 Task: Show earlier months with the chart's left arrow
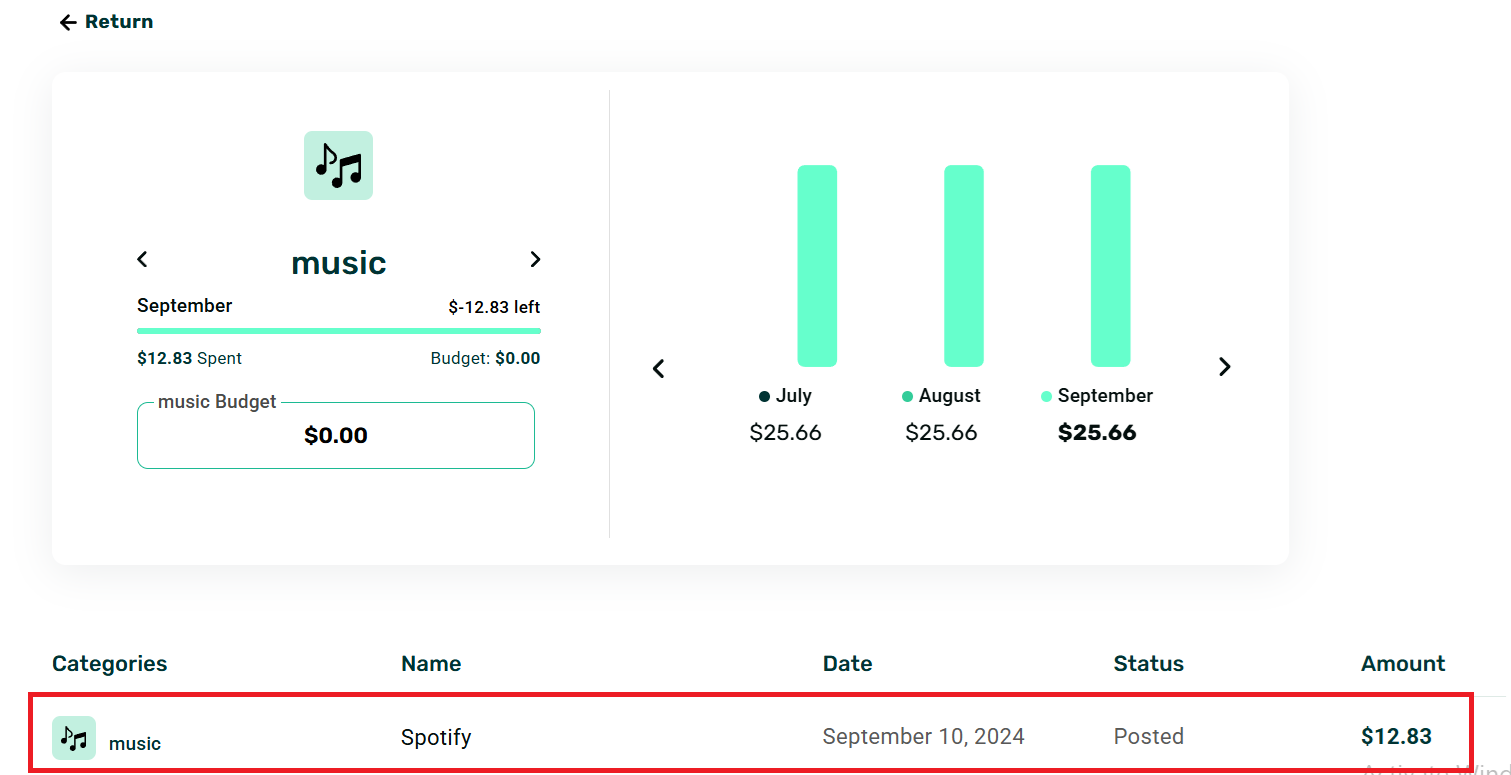(658, 368)
